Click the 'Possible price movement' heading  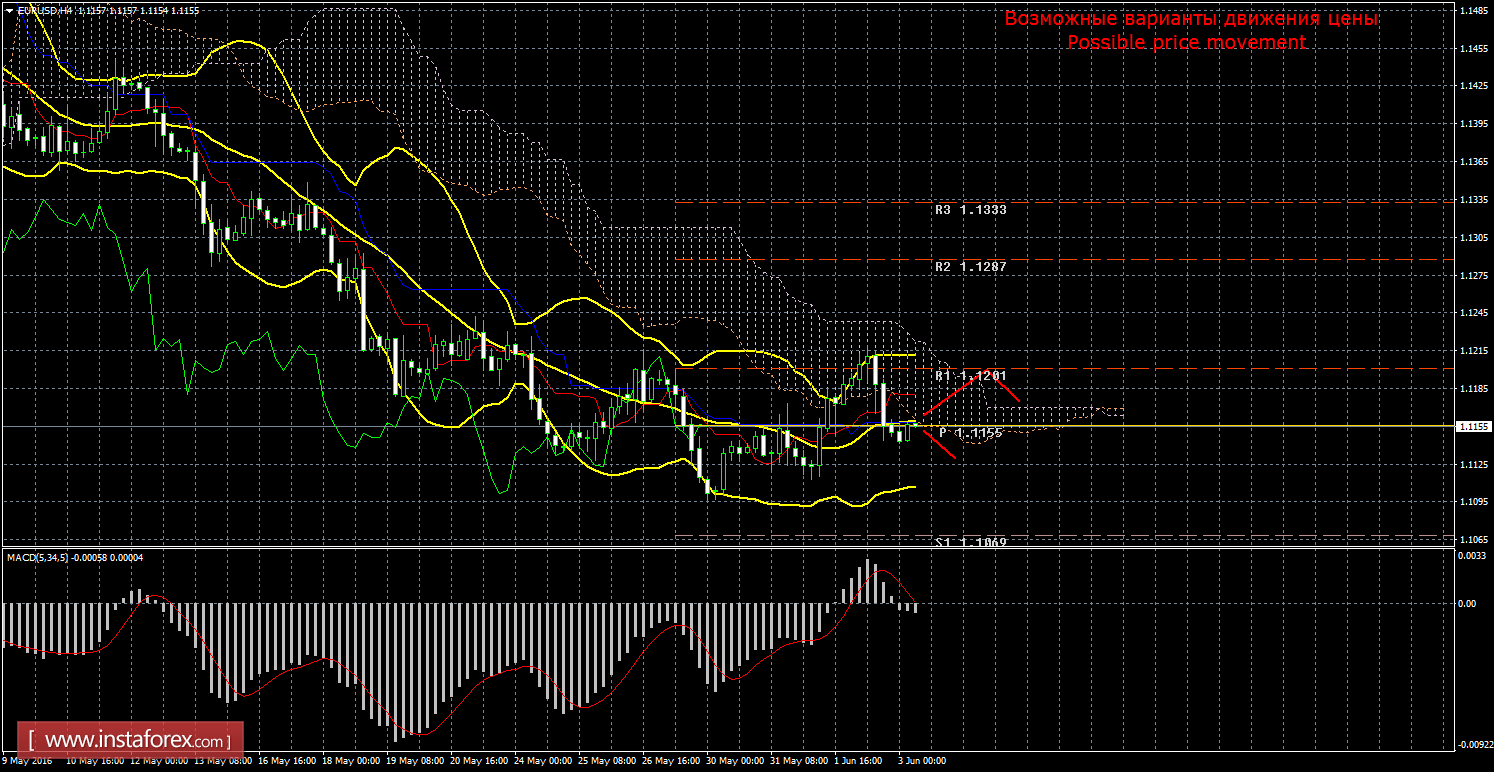coord(1187,42)
